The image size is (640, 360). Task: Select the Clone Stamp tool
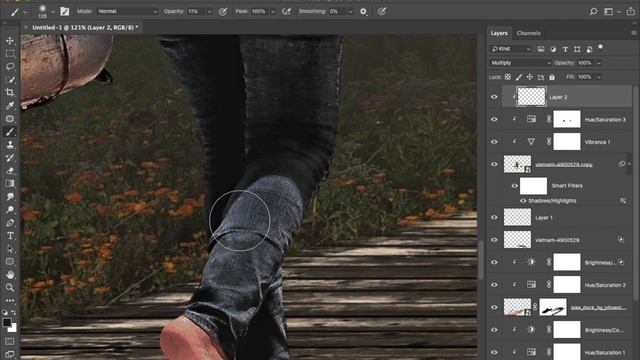tap(10, 145)
